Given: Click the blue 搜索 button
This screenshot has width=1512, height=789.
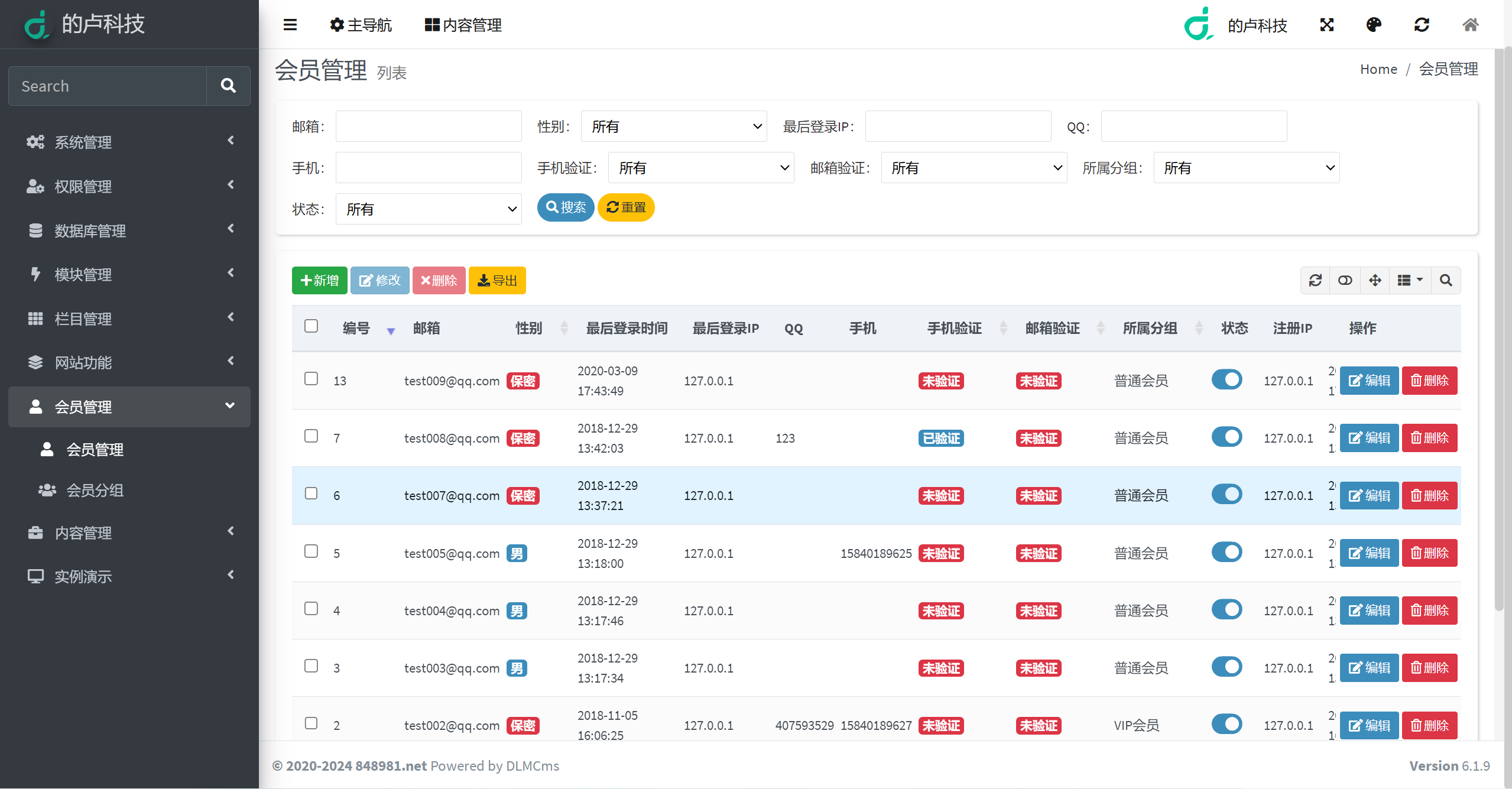Looking at the screenshot, I should 566,207.
